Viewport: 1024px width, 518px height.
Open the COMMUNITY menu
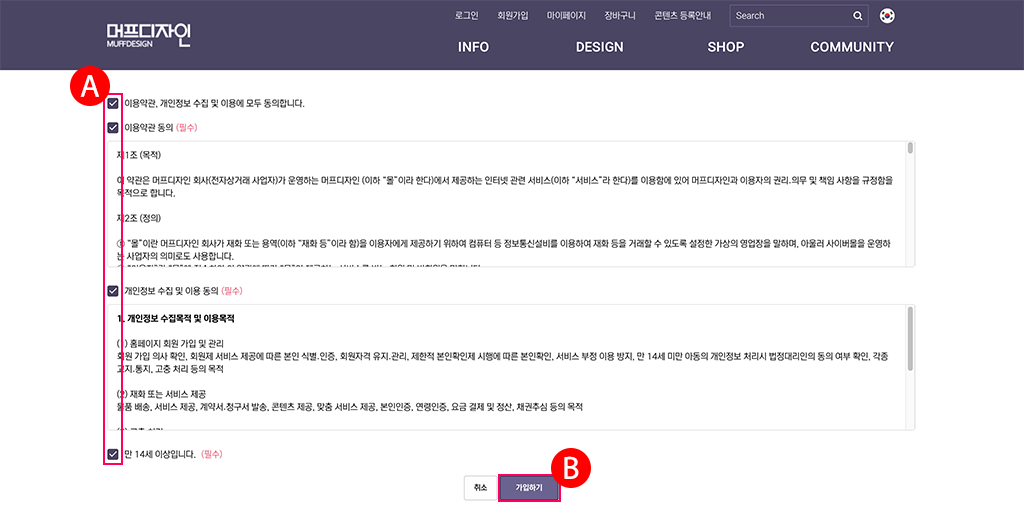(x=852, y=47)
